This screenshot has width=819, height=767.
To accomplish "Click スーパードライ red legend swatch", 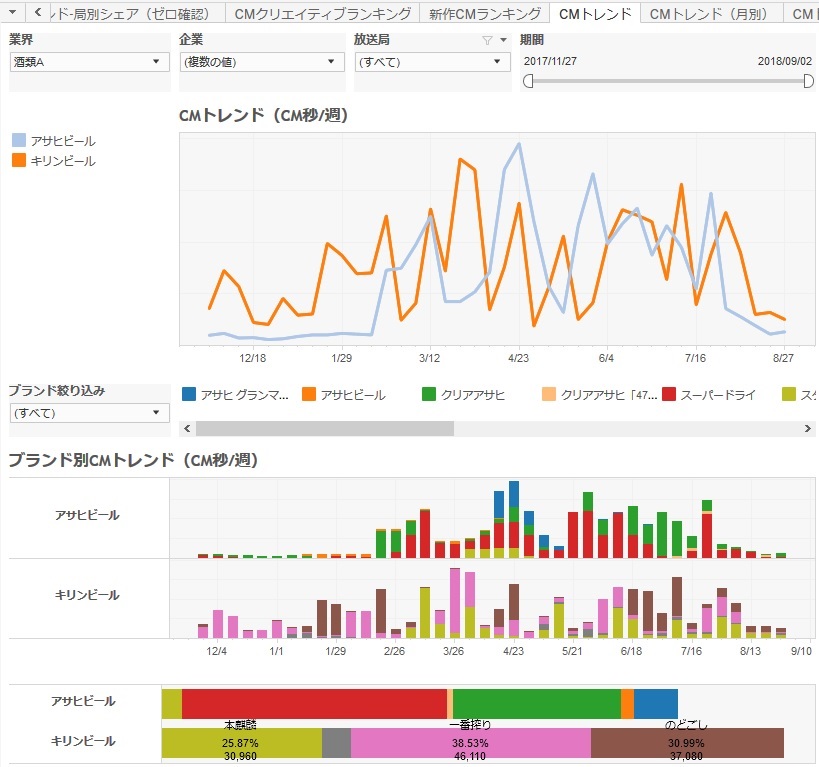I will [x=669, y=394].
